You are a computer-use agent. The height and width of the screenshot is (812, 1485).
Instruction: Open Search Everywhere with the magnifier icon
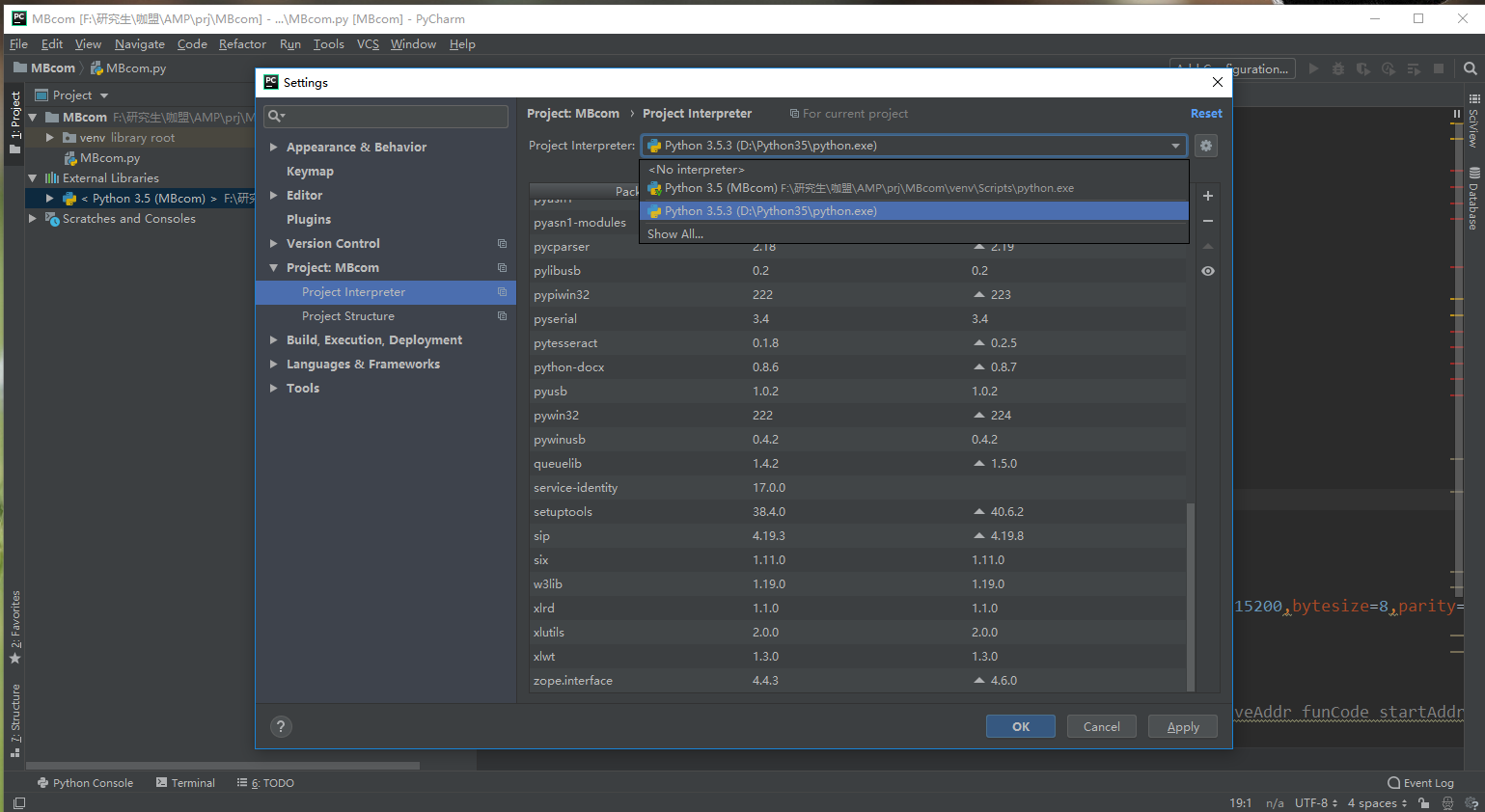click(x=1471, y=68)
